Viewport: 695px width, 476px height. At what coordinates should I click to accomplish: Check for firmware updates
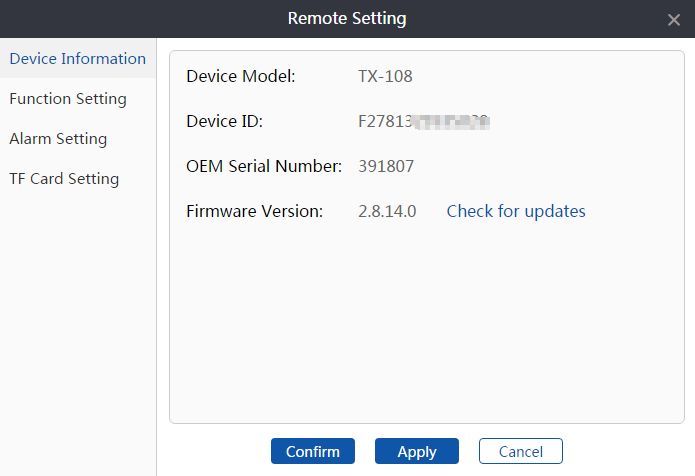(516, 211)
